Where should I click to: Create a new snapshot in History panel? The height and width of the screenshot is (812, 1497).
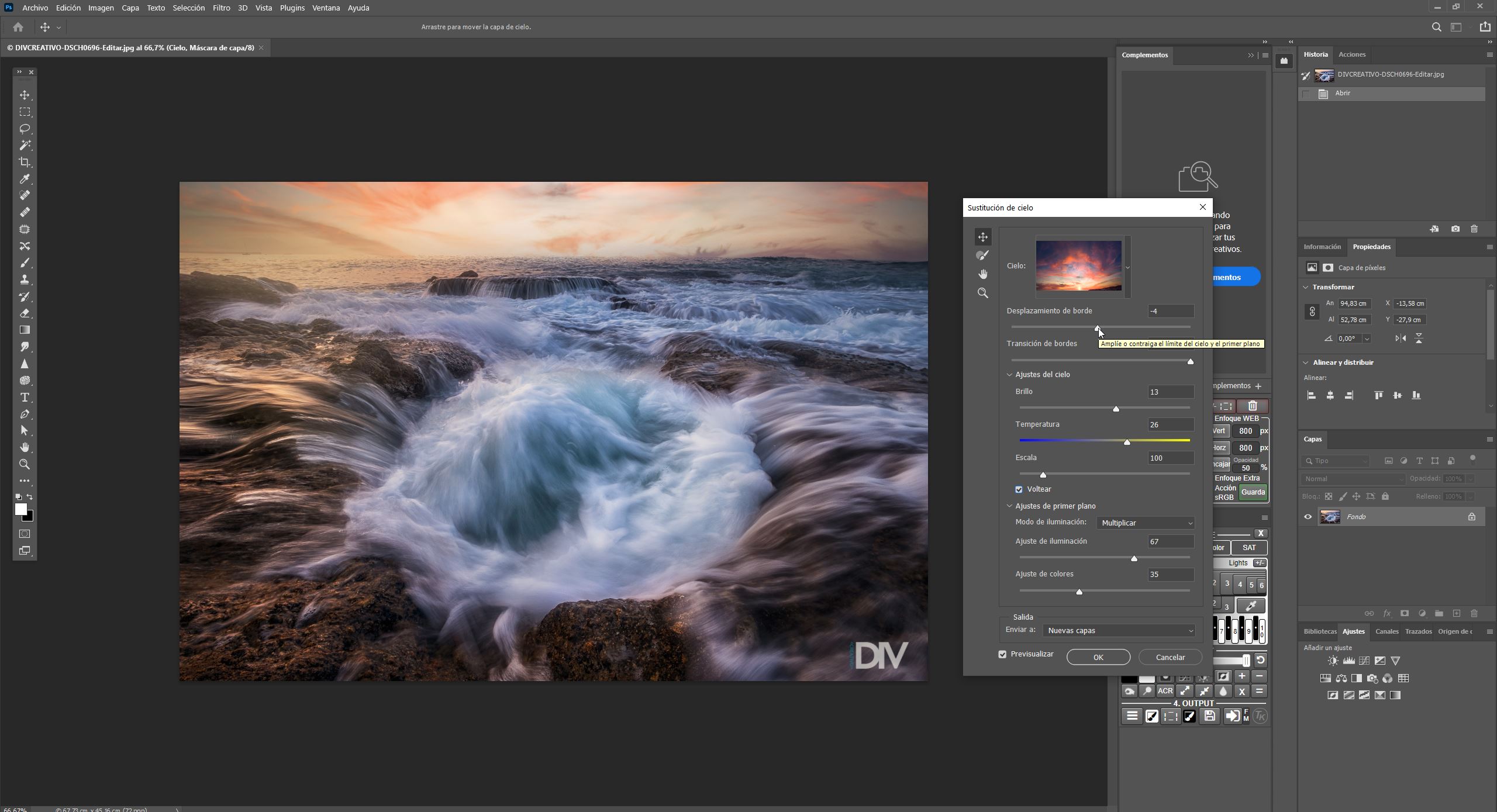1455,229
